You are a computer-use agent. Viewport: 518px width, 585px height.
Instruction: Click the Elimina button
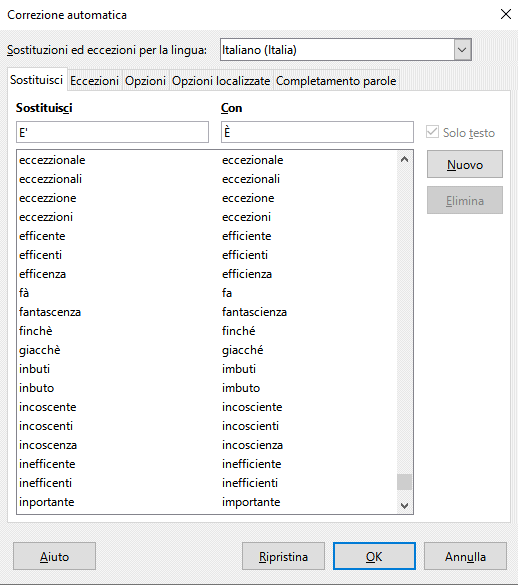pyautogui.click(x=465, y=200)
